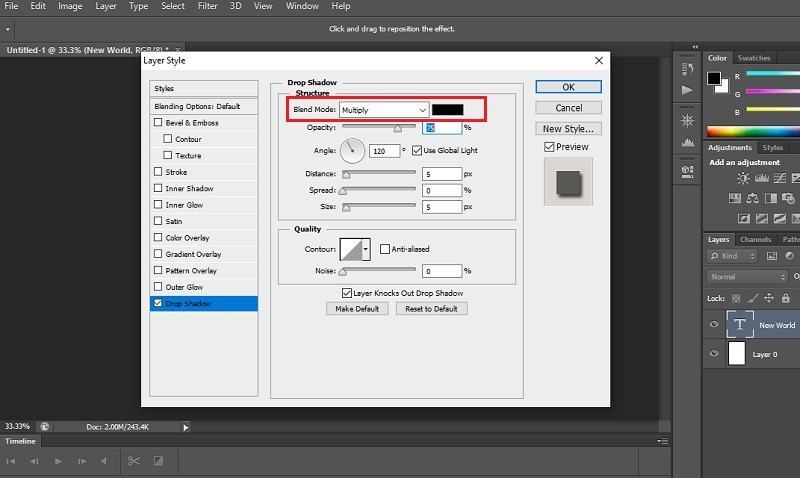Click the Make Default button
The width and height of the screenshot is (800, 478).
[357, 309]
